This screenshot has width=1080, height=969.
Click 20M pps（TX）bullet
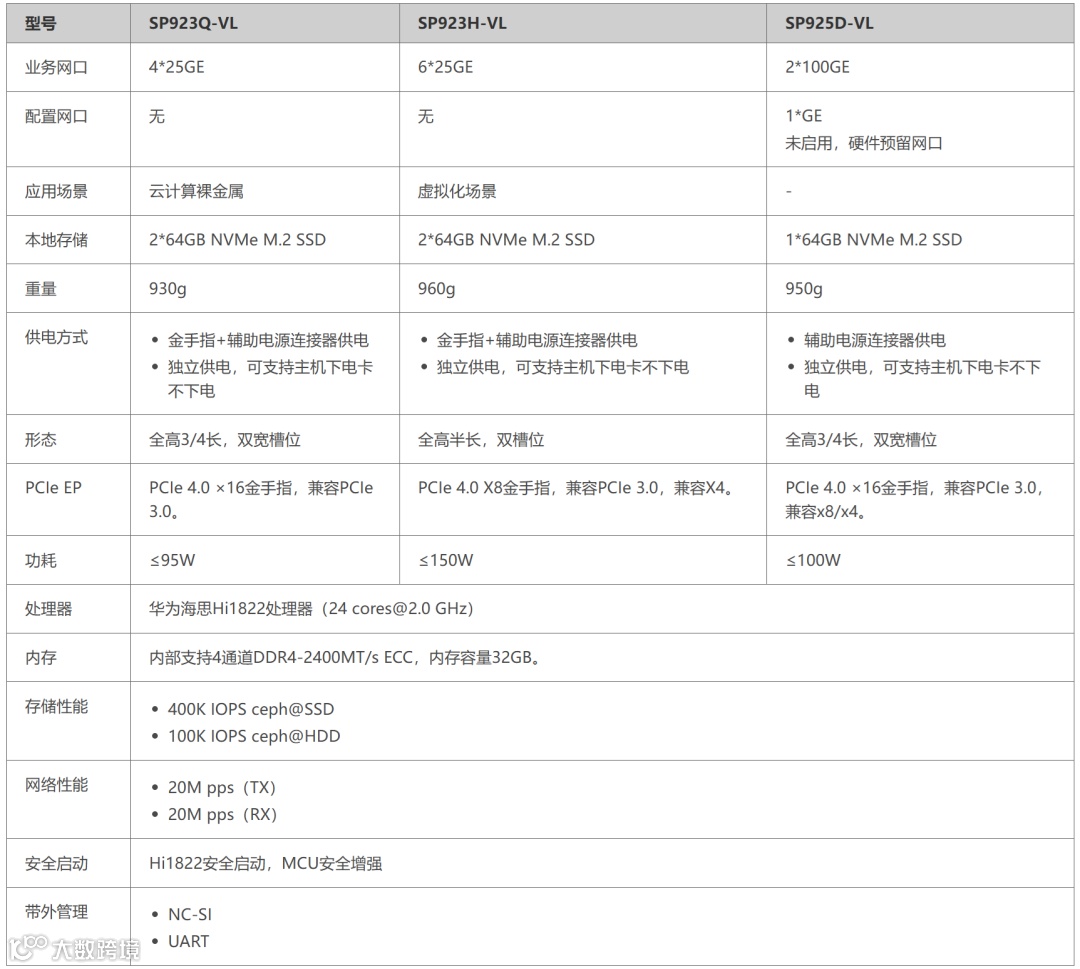pyautogui.click(x=222, y=788)
